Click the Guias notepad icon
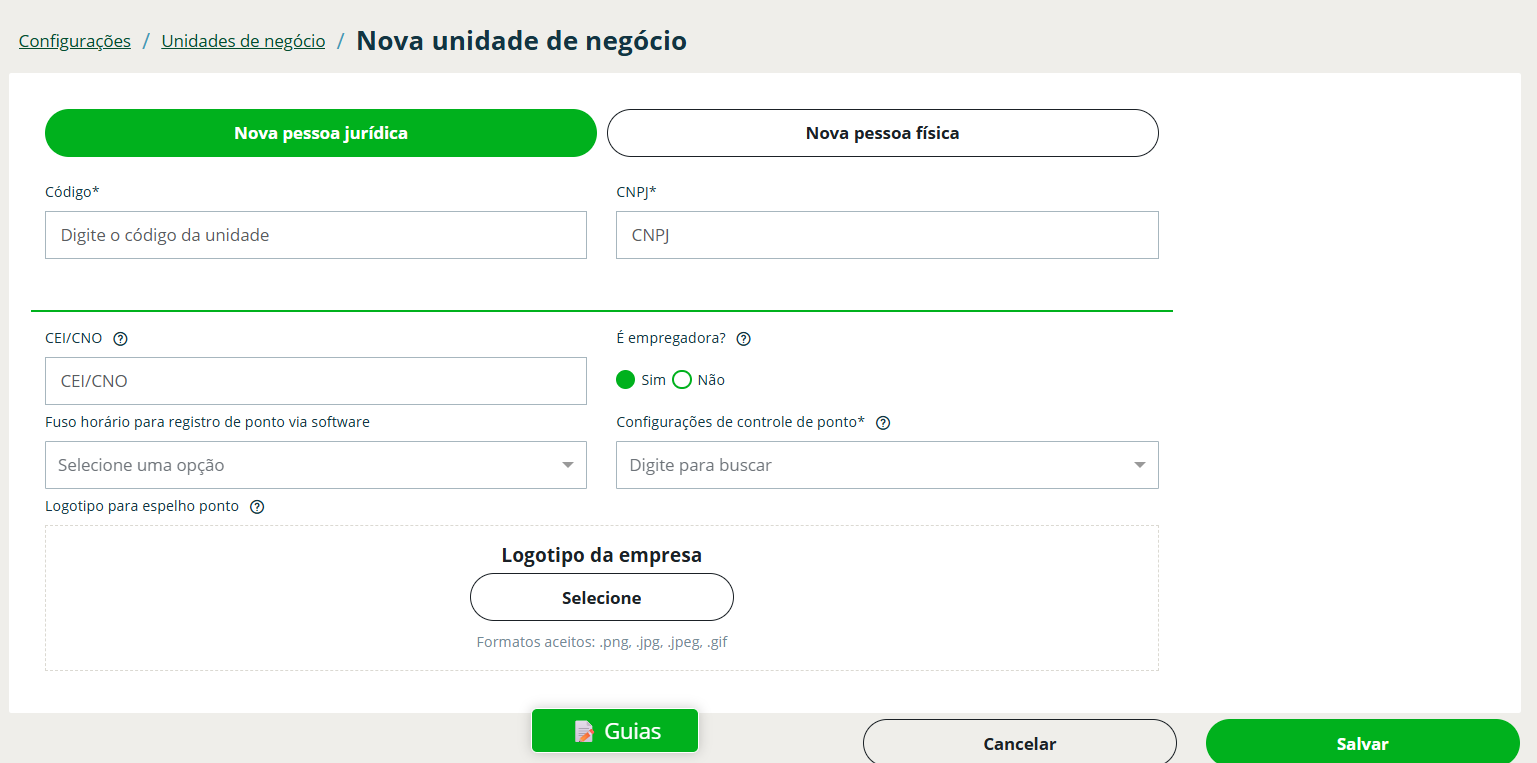The width and height of the screenshot is (1537, 763). click(584, 731)
